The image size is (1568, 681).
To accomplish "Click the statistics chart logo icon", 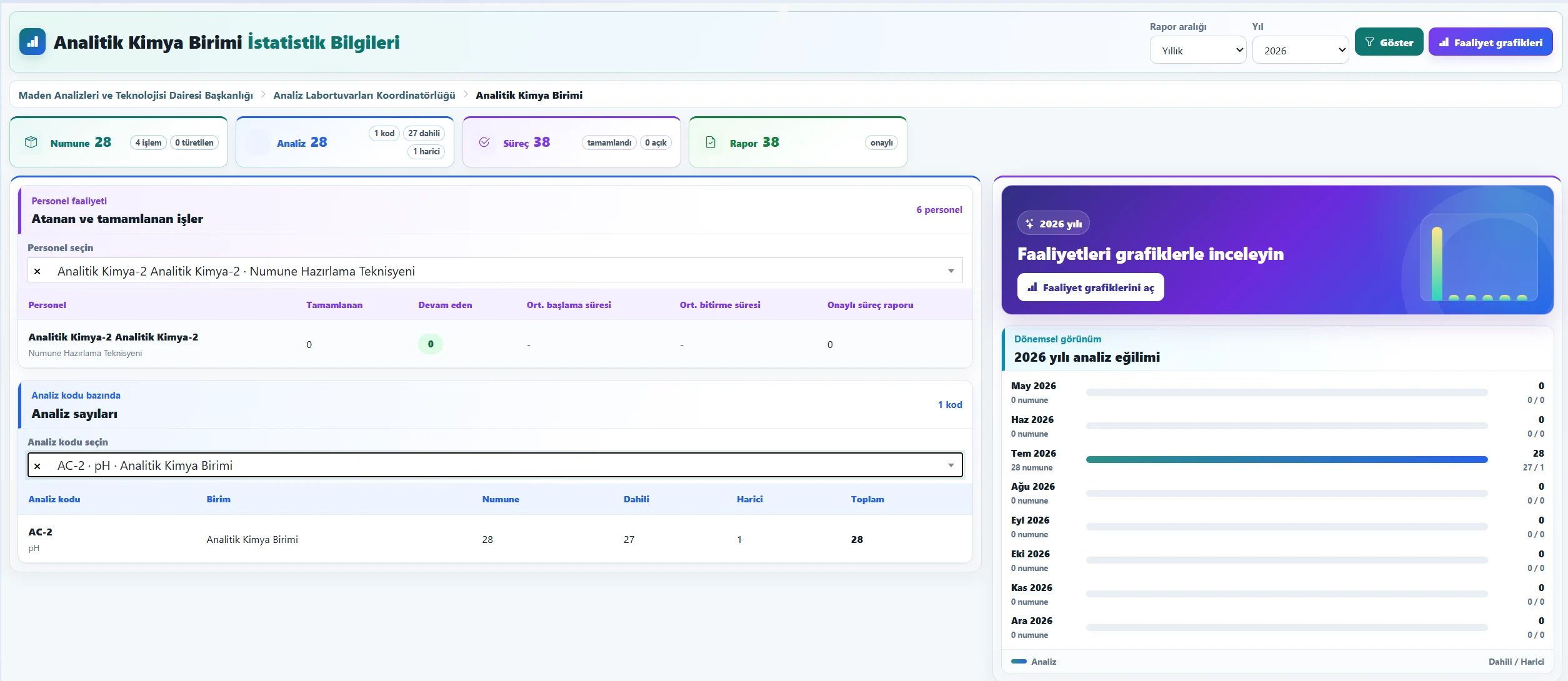I will tap(32, 42).
